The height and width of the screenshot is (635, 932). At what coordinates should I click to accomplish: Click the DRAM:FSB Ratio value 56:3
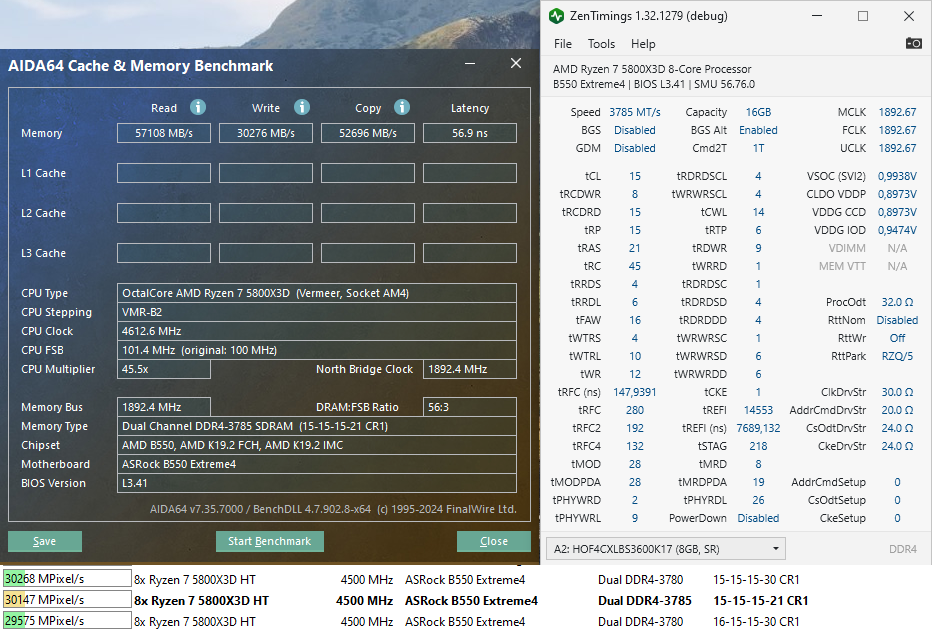[x=470, y=407]
